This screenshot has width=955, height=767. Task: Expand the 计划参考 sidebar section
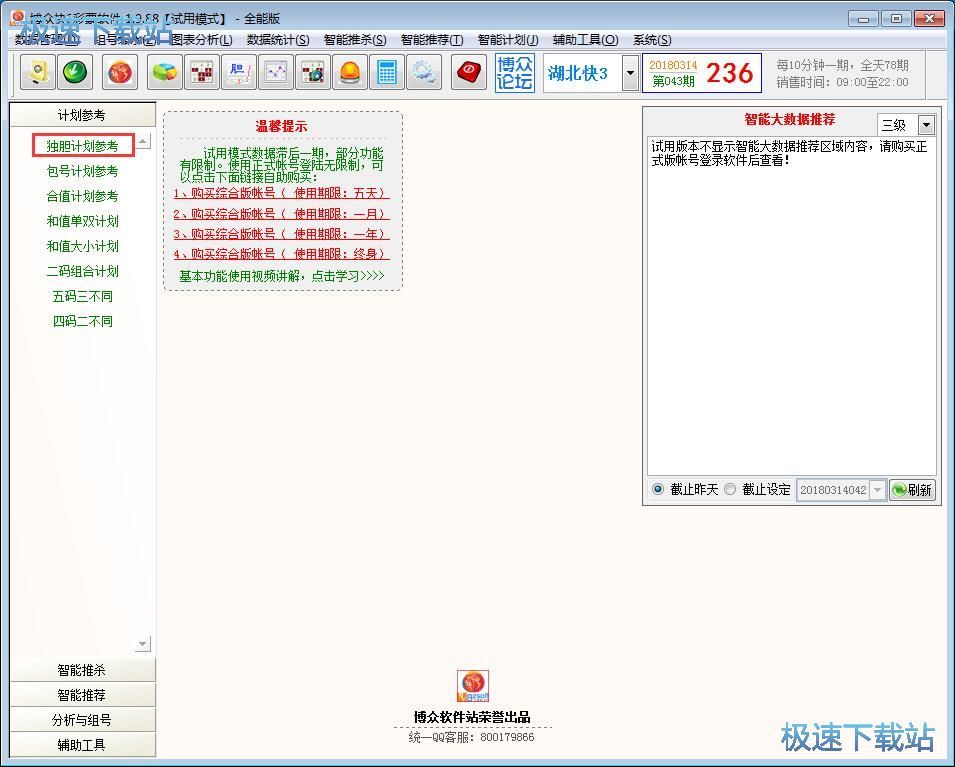(x=82, y=115)
